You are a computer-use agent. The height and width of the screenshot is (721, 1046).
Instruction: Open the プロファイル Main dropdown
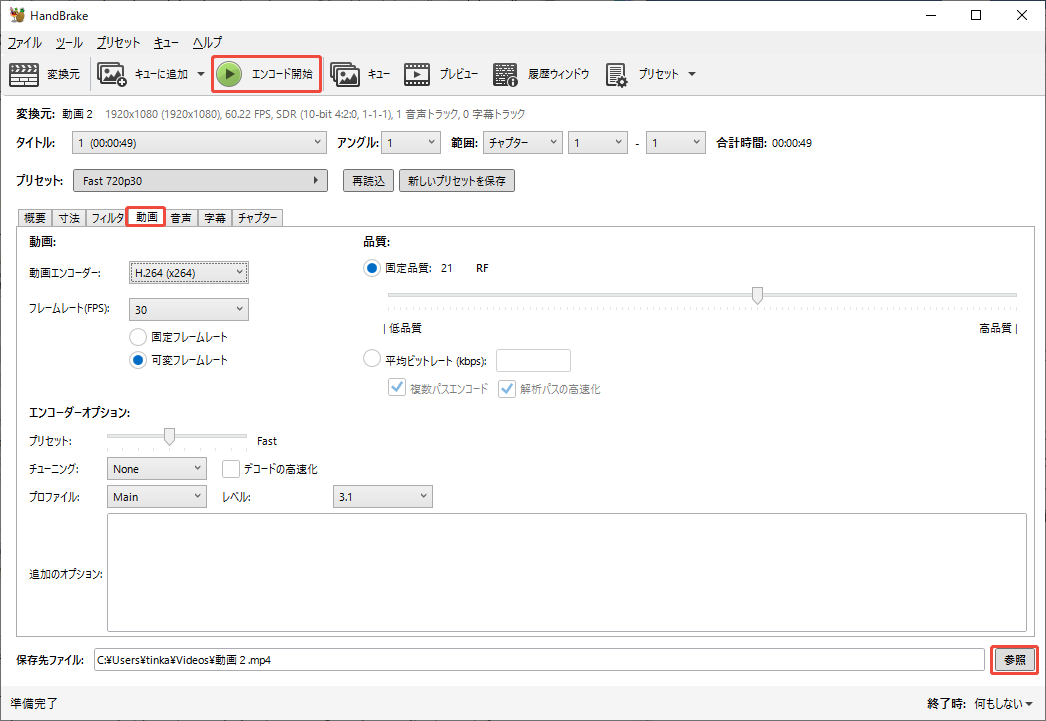[x=157, y=497]
